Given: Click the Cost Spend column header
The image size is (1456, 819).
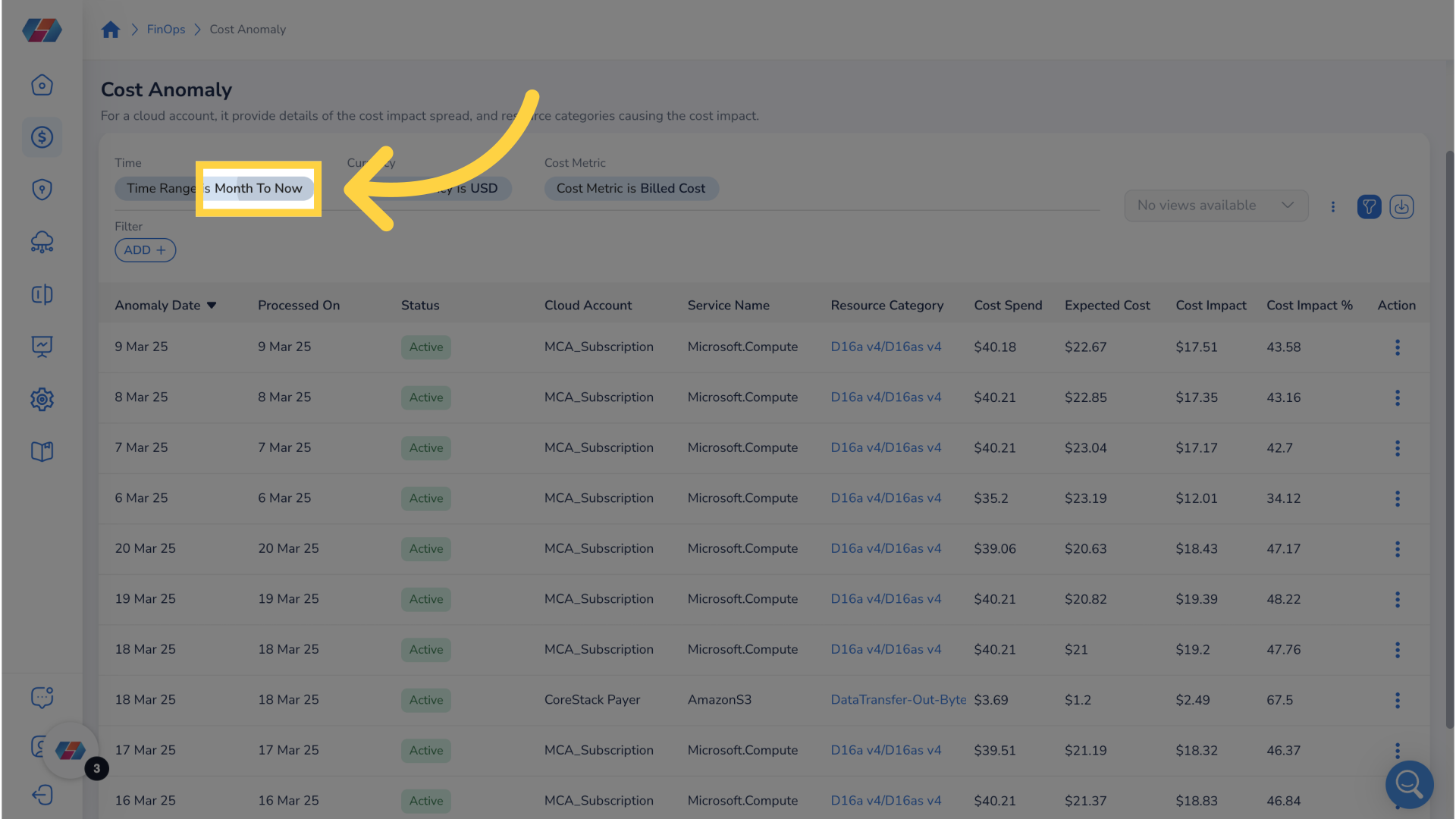Looking at the screenshot, I should pyautogui.click(x=1008, y=305).
